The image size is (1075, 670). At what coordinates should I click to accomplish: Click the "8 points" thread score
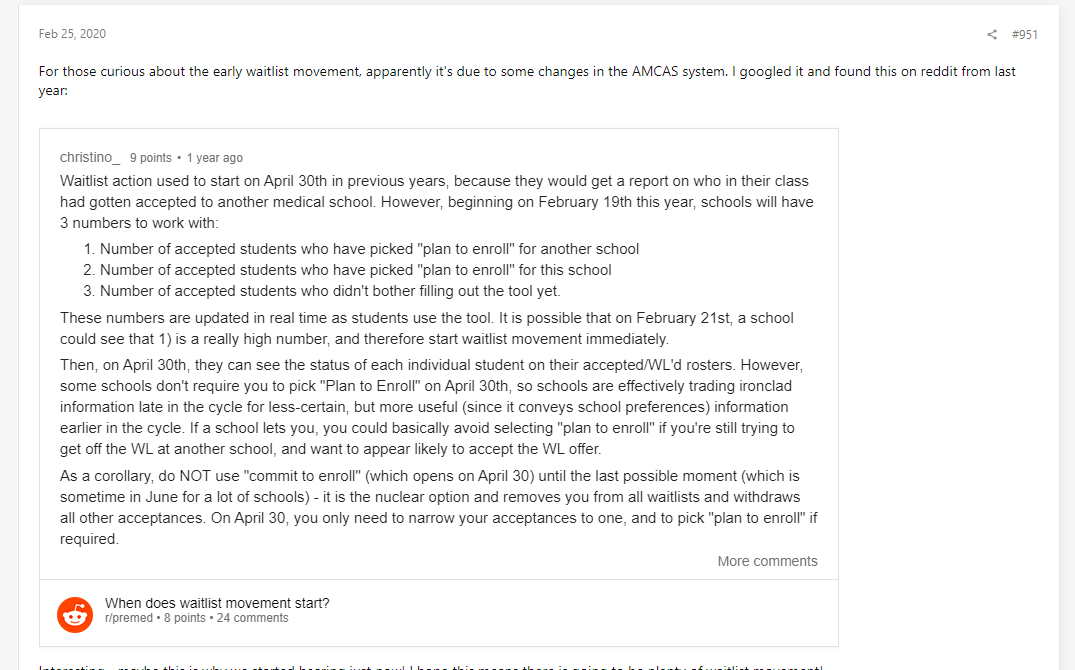point(184,618)
